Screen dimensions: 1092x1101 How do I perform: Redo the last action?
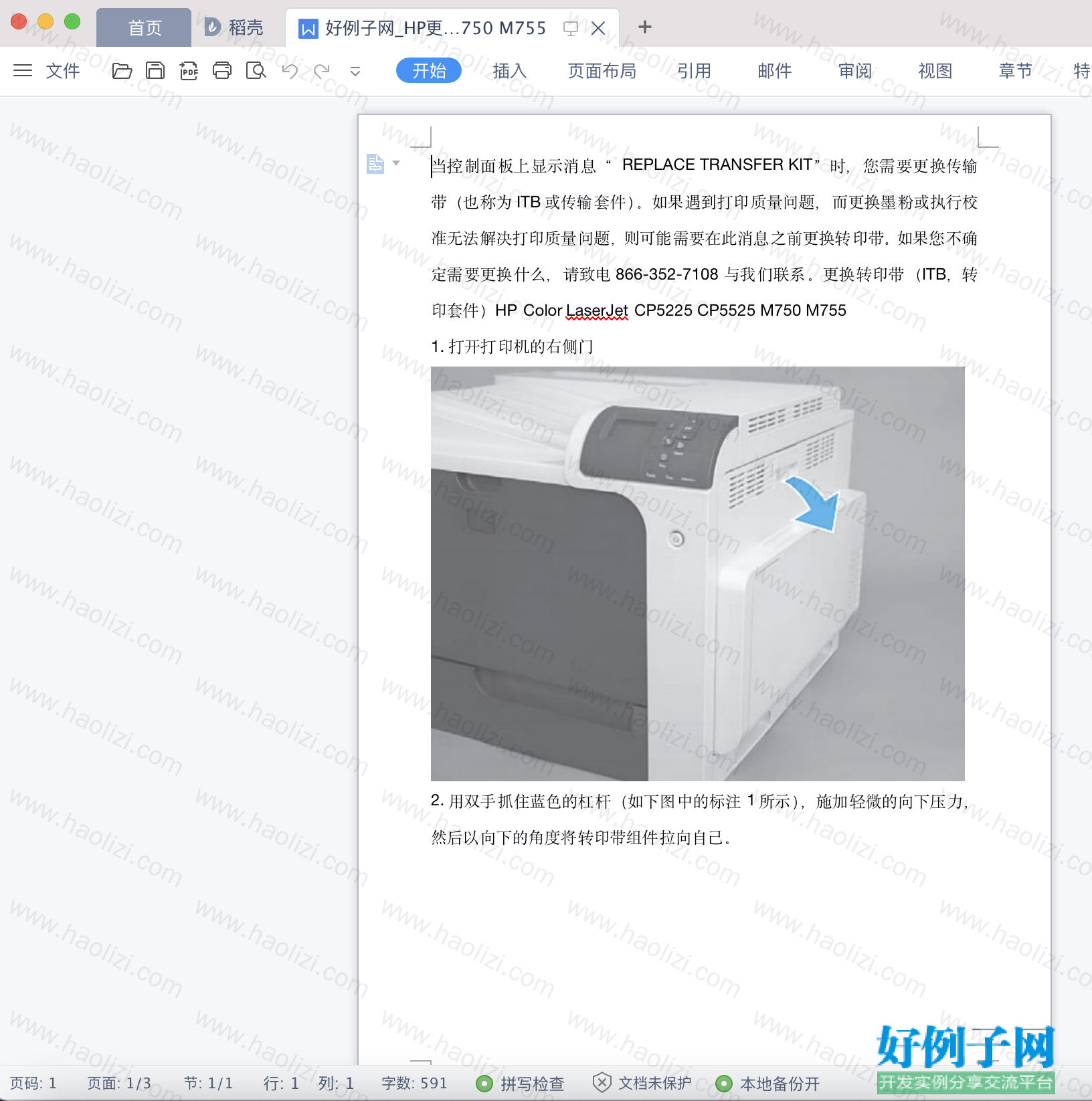click(322, 70)
